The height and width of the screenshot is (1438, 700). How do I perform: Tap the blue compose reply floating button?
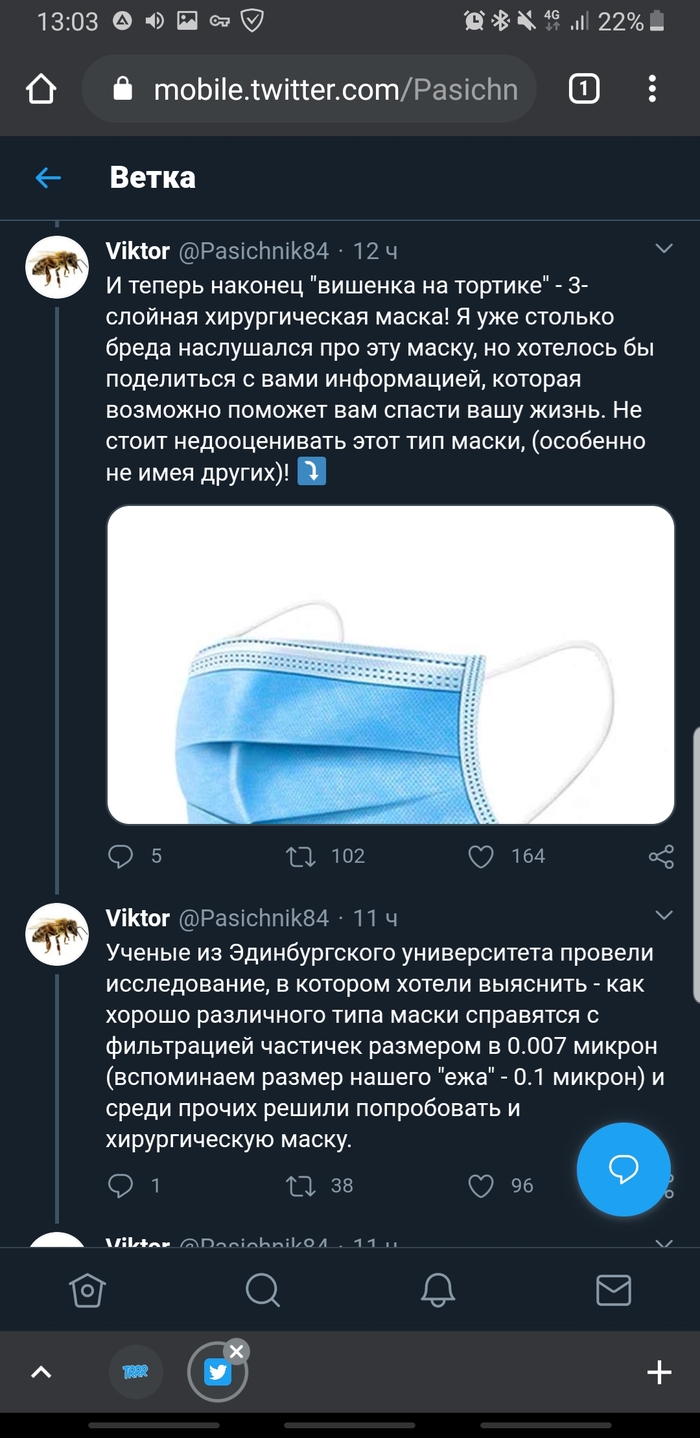[x=623, y=1168]
